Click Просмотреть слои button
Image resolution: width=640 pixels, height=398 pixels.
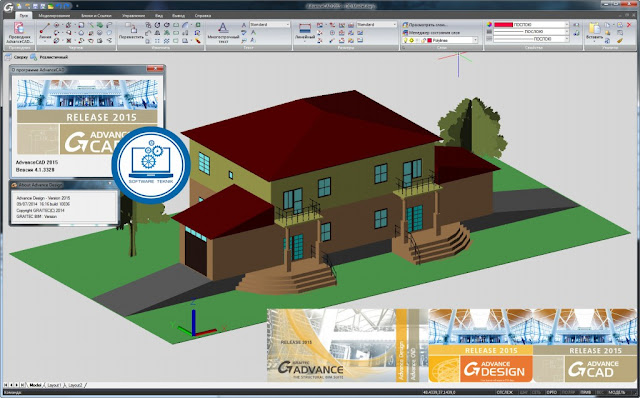tap(424, 25)
